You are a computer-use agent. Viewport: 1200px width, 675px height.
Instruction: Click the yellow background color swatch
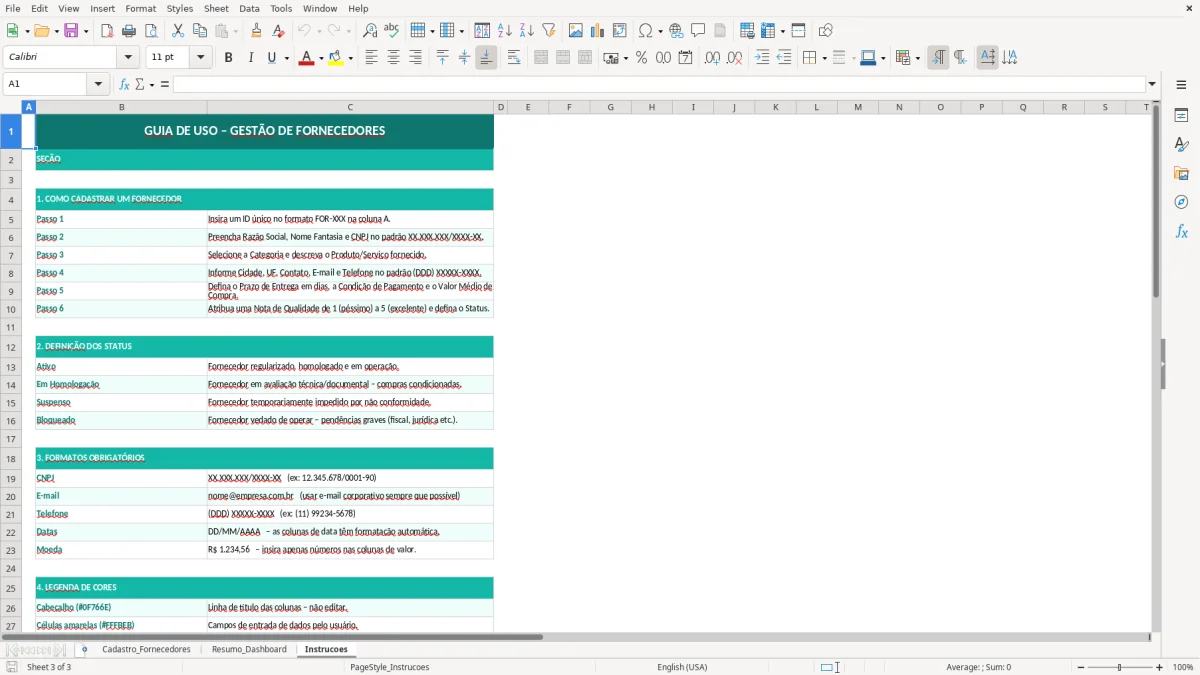pyautogui.click(x=335, y=58)
